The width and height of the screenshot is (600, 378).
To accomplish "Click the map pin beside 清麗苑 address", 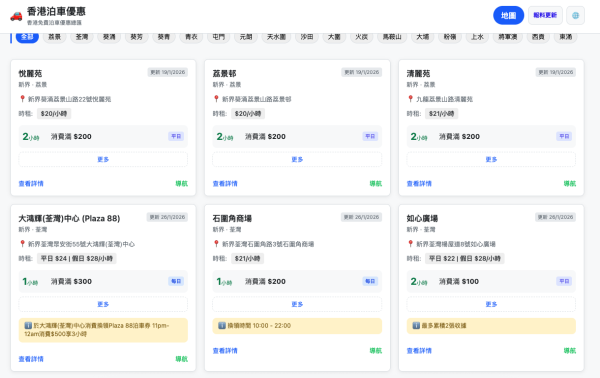I will click(x=410, y=99).
